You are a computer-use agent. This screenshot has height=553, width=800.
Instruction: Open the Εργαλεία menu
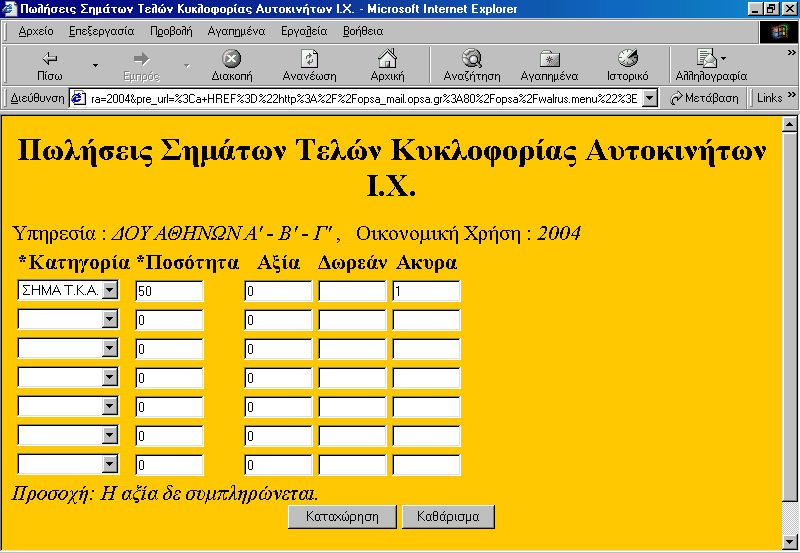303,31
